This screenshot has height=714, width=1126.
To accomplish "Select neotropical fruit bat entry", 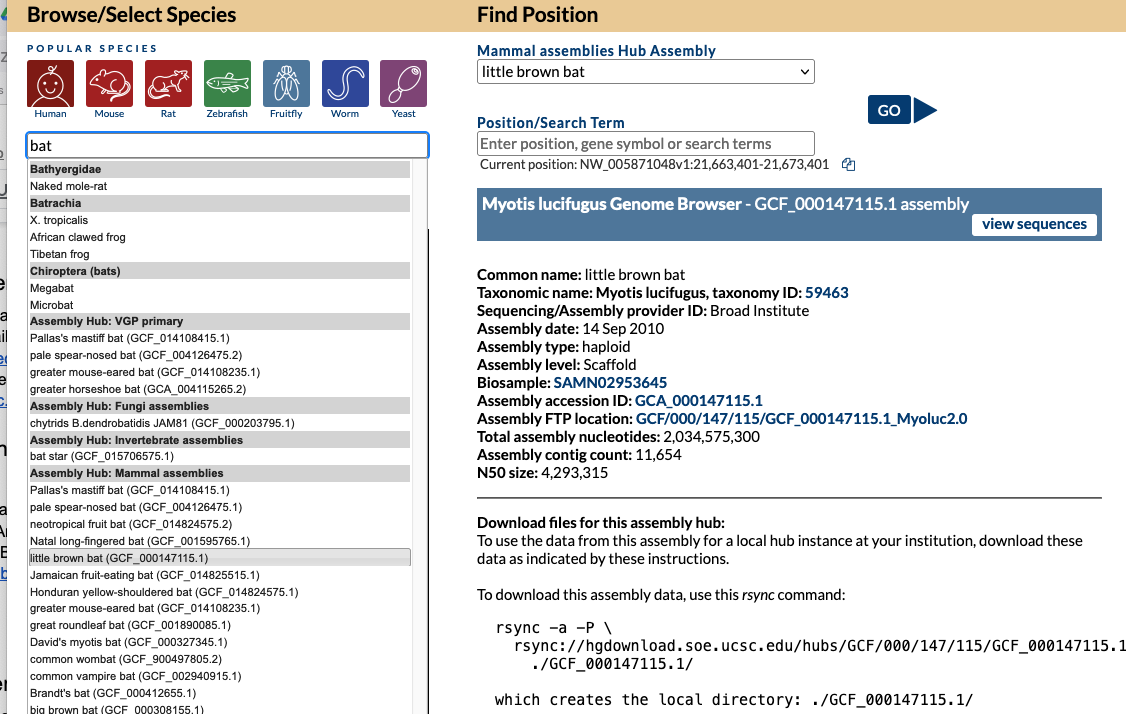I will click(220, 524).
